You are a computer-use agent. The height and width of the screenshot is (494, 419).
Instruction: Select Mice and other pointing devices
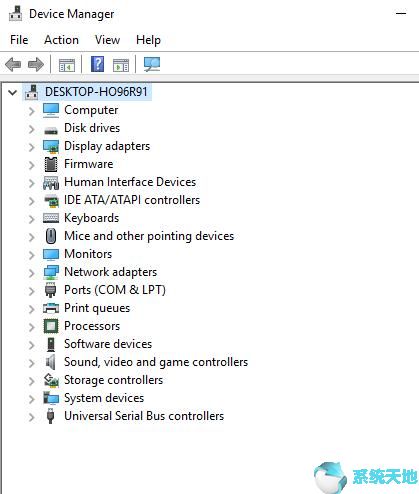(x=149, y=236)
